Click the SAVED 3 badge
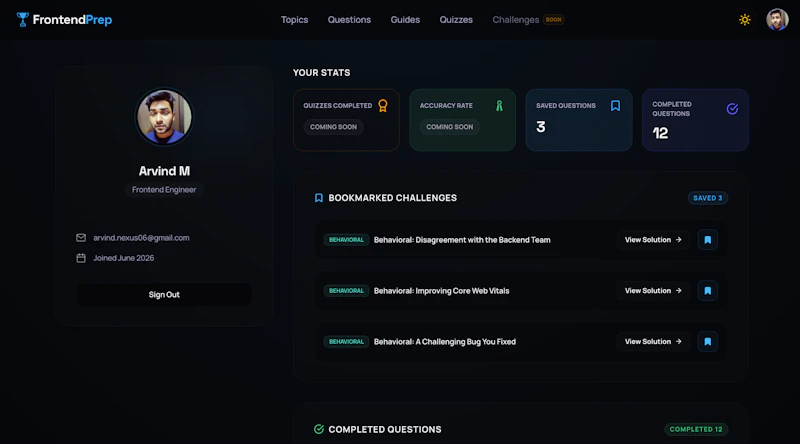The image size is (800, 444). 708,198
